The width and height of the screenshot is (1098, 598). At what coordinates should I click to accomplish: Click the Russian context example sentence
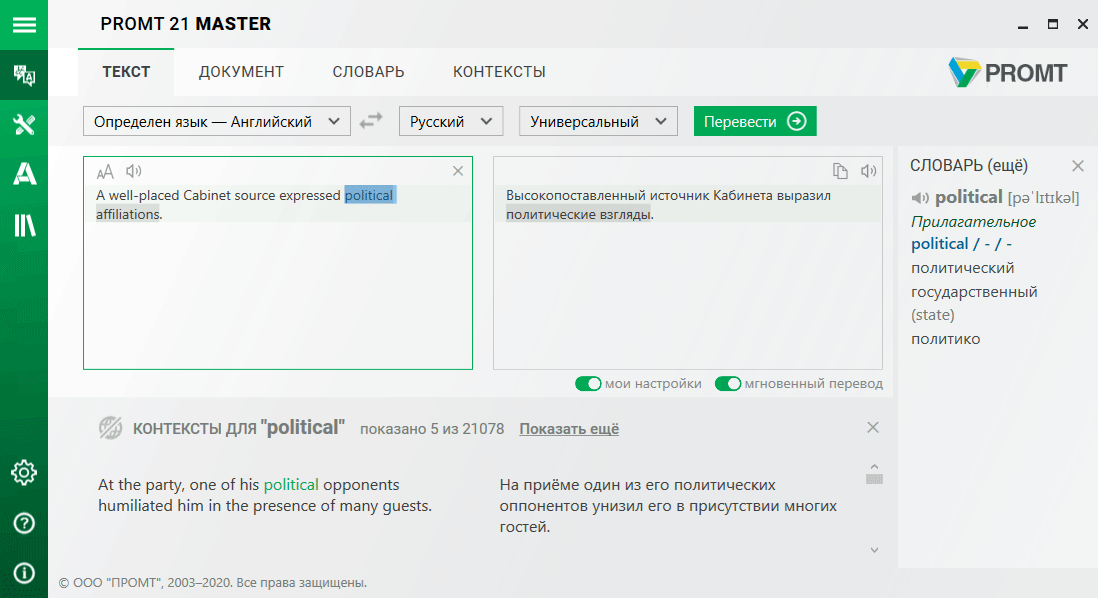[x=668, y=506]
